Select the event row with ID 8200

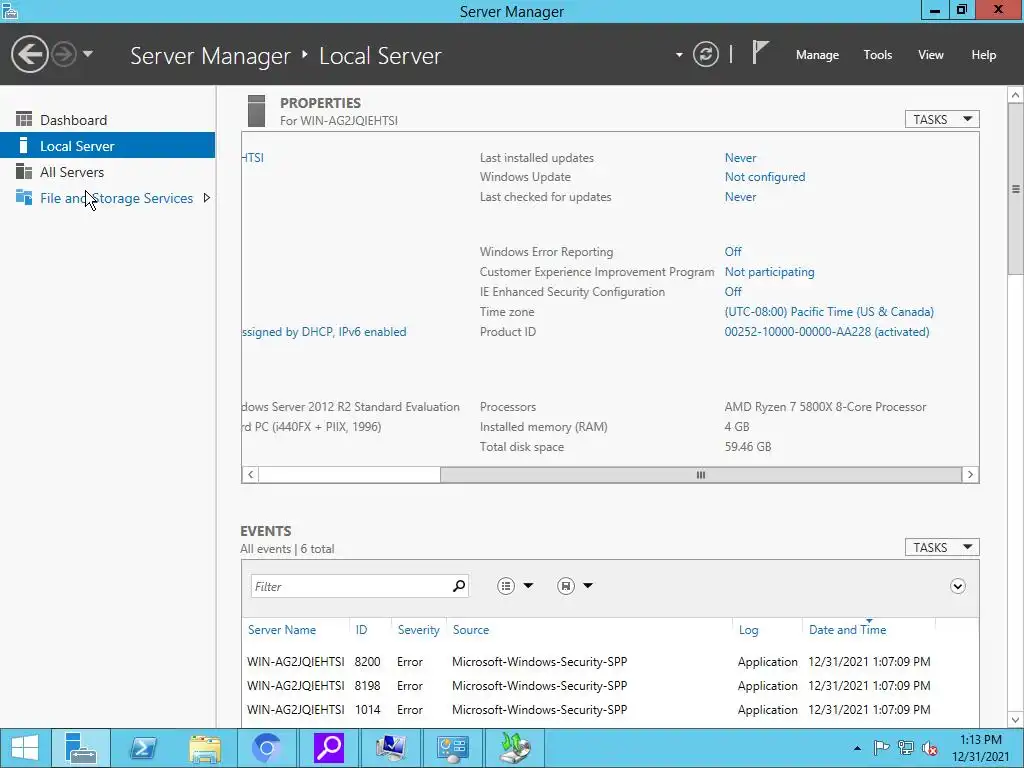[x=610, y=662]
